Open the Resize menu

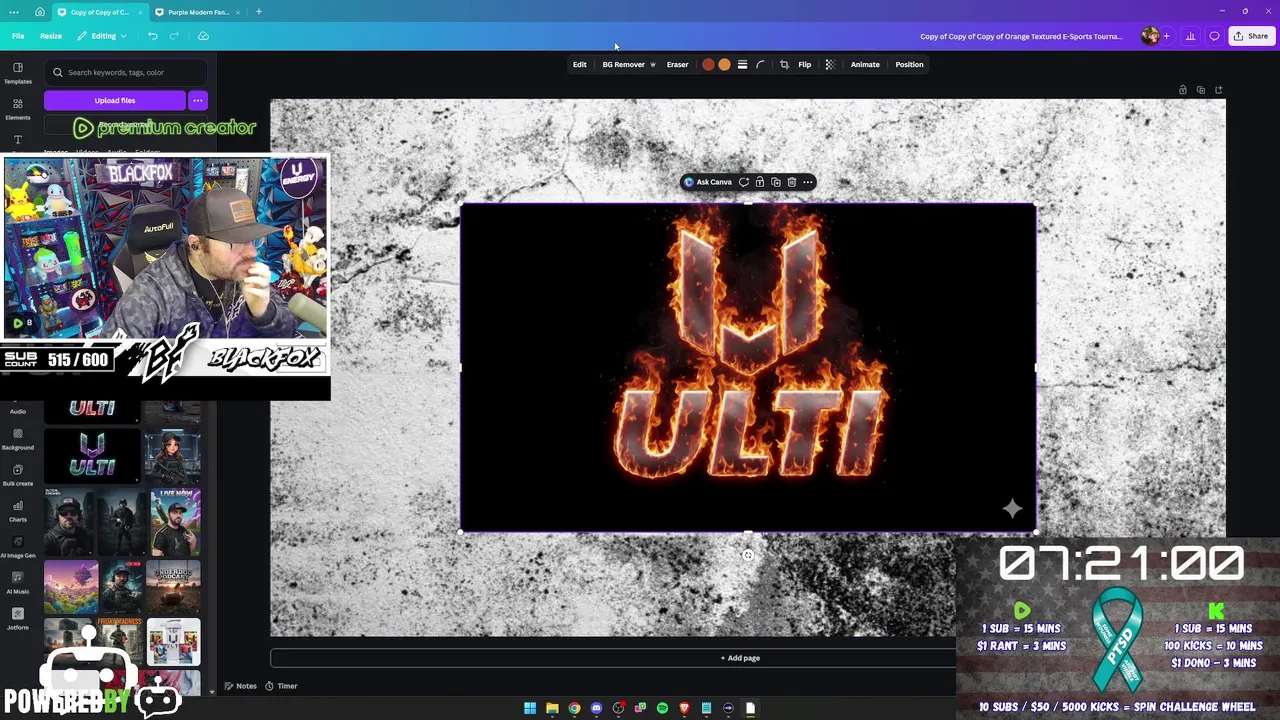tap(51, 36)
